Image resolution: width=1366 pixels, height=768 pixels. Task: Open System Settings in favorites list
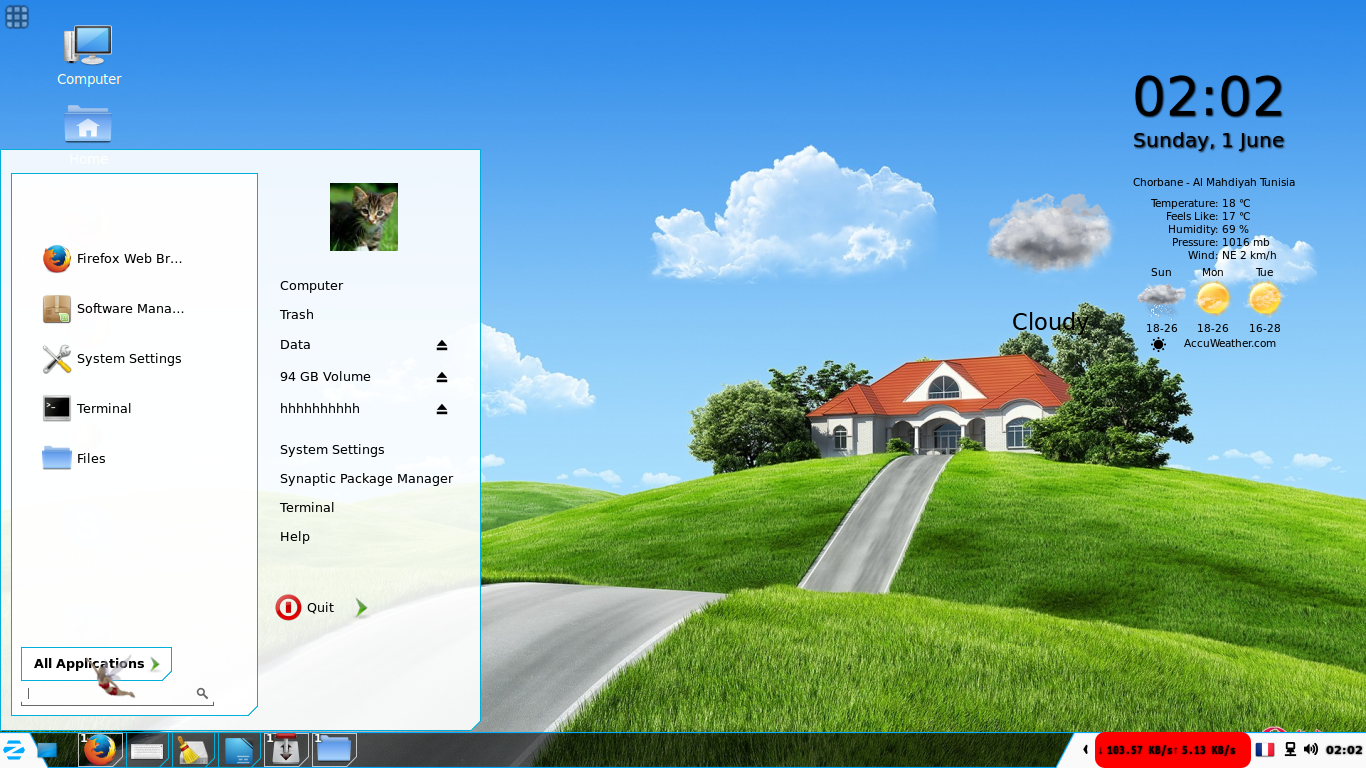pos(112,359)
